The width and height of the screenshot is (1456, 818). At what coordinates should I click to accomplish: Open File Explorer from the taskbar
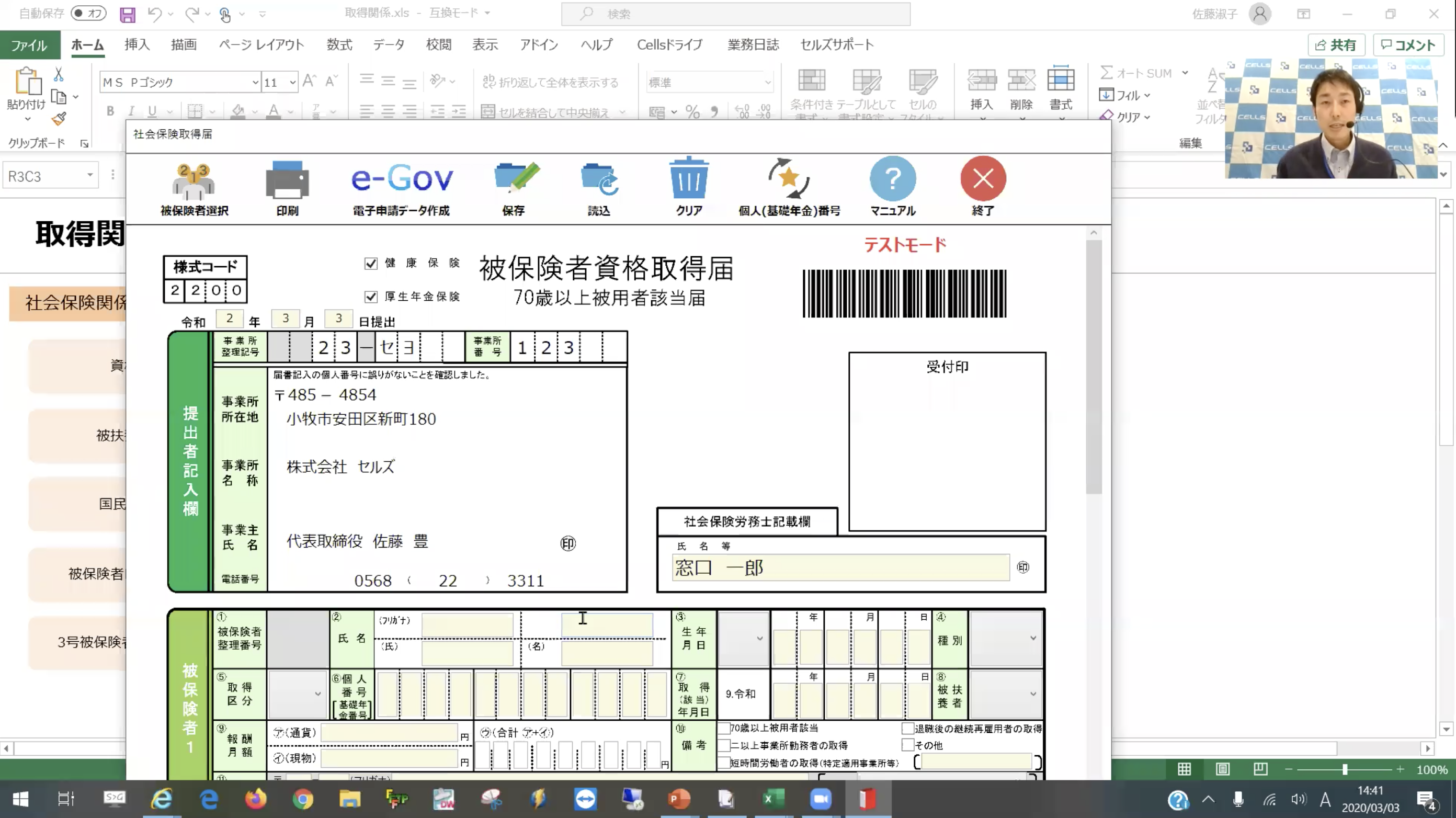(350, 799)
